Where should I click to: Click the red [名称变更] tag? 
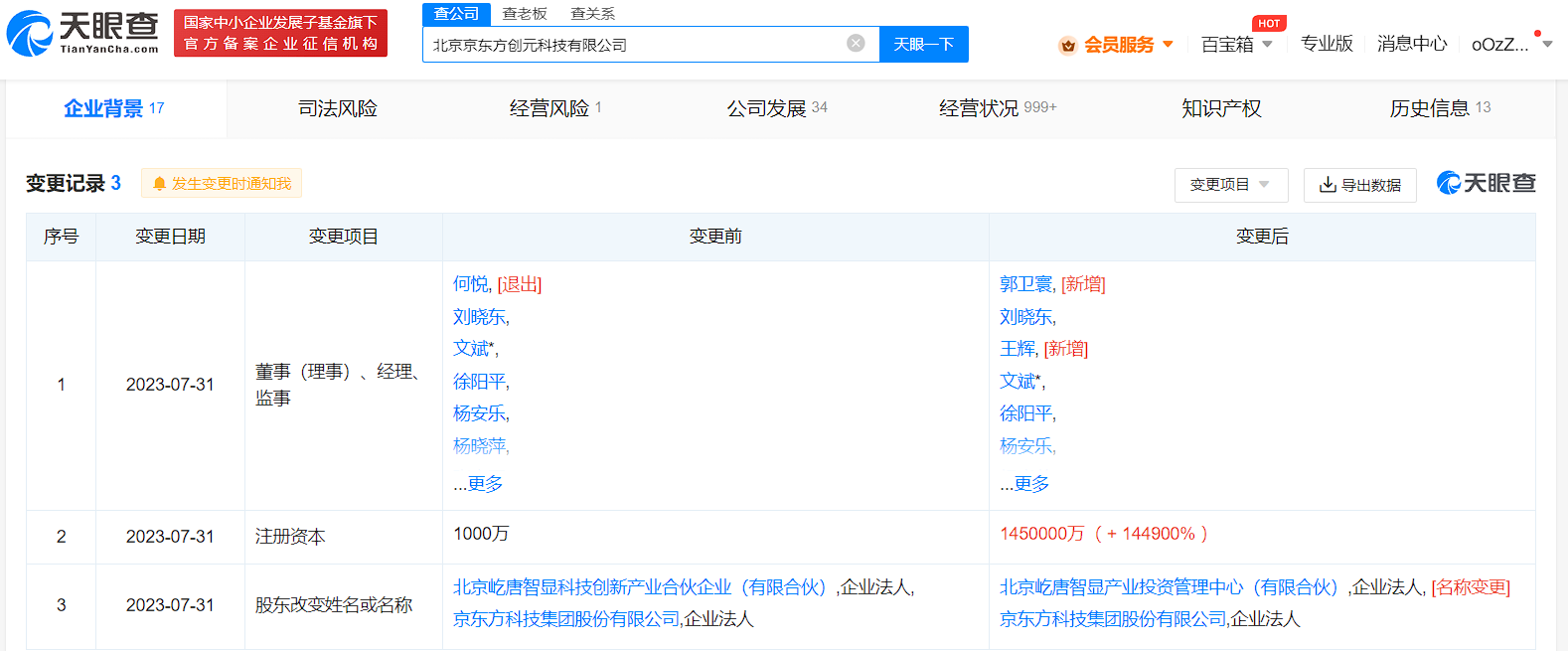pyautogui.click(x=1471, y=587)
